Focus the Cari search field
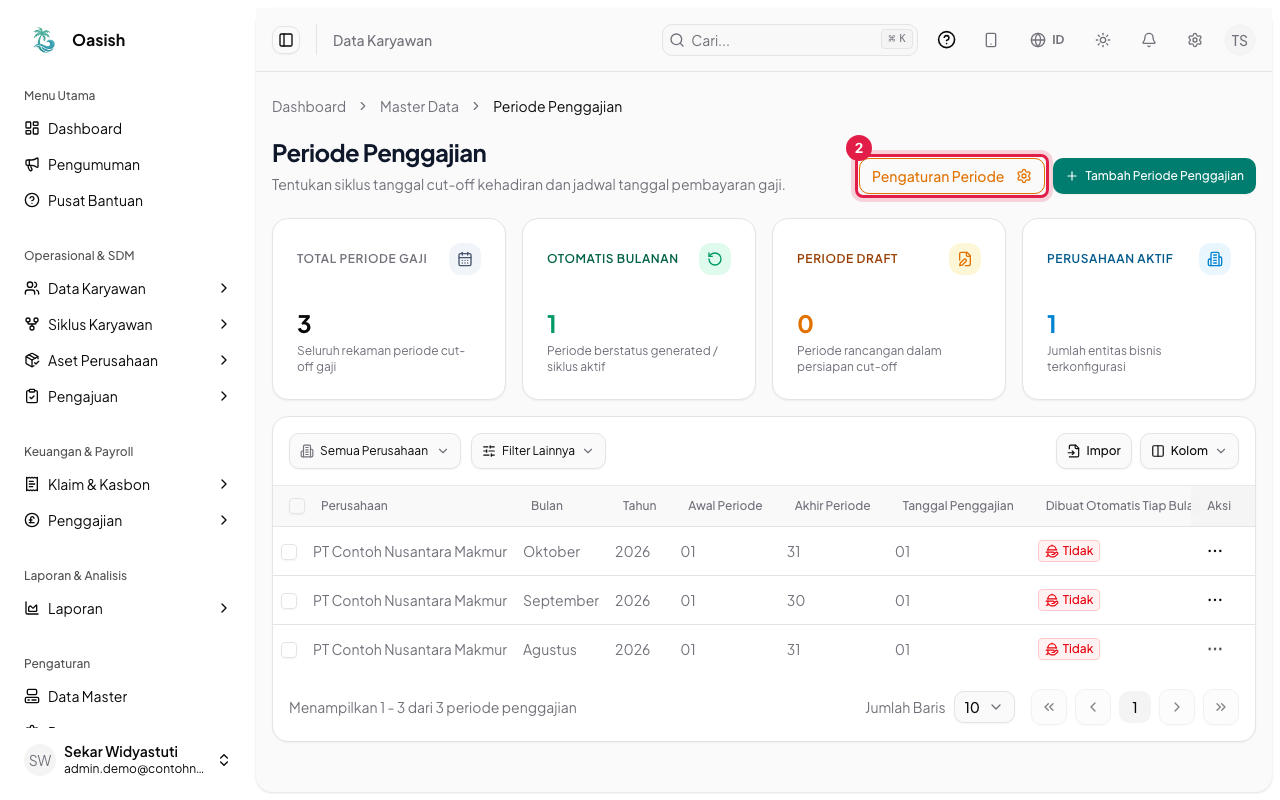This screenshot has height=800, width=1280. 790,40
